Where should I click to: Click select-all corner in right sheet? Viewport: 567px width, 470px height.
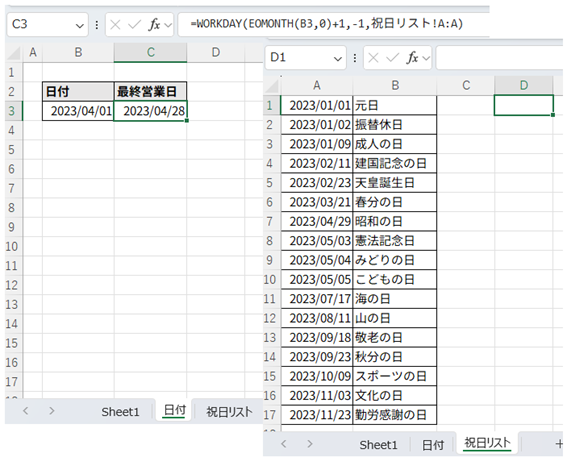(x=272, y=86)
